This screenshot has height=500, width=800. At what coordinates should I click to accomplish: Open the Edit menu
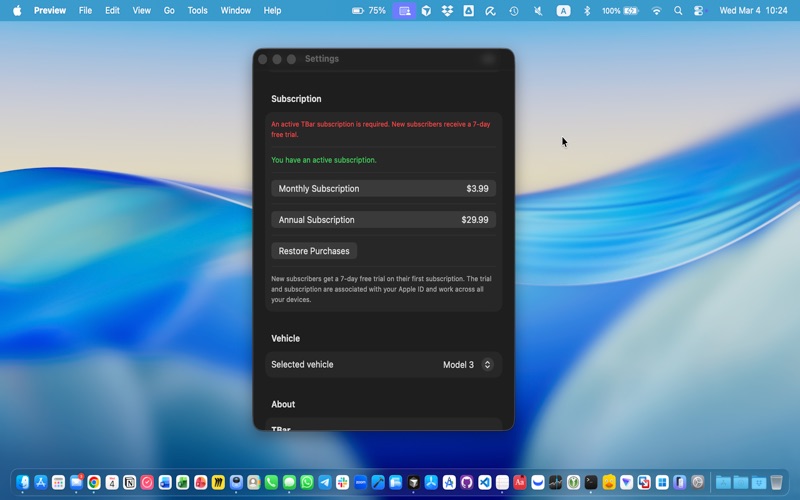point(112,10)
